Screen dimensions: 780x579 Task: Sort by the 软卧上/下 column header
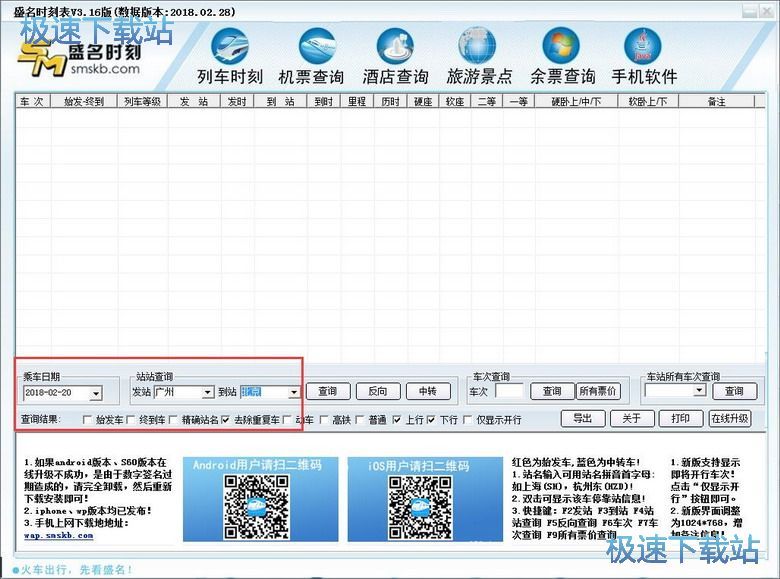pos(648,101)
